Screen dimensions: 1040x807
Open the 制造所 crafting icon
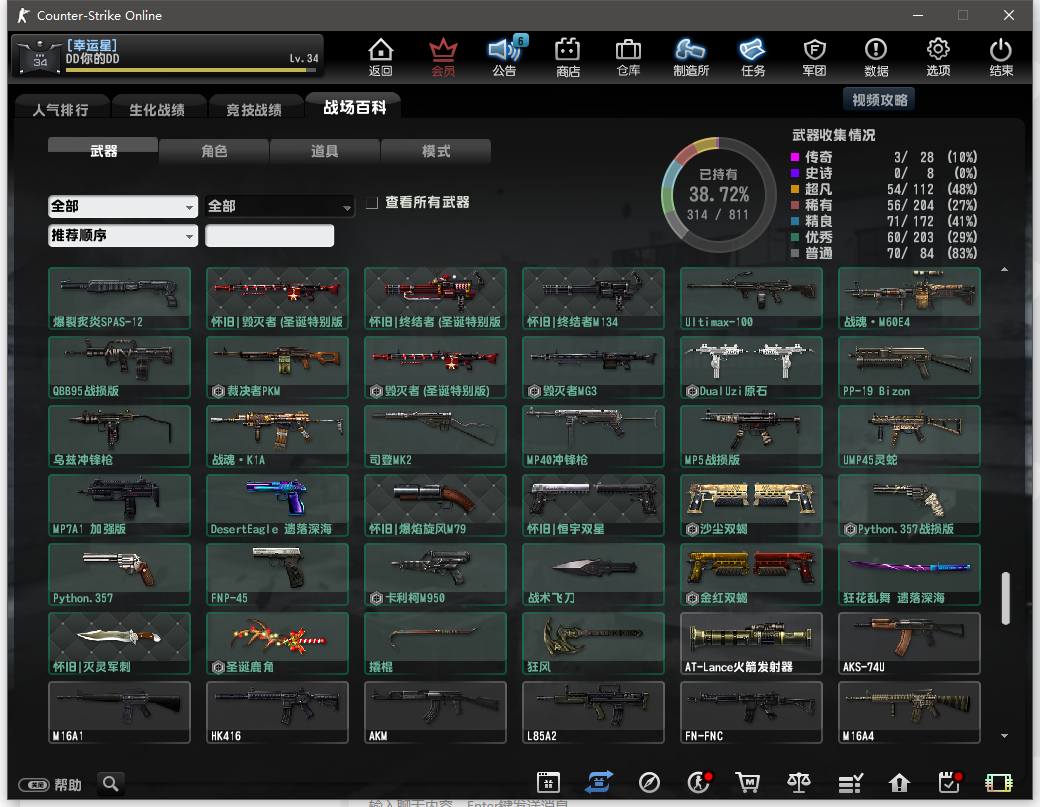[691, 57]
